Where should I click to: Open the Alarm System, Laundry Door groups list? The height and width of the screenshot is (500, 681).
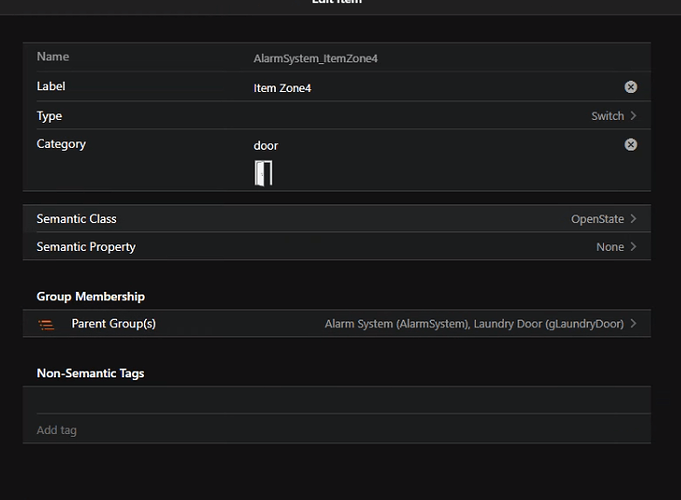click(474, 324)
